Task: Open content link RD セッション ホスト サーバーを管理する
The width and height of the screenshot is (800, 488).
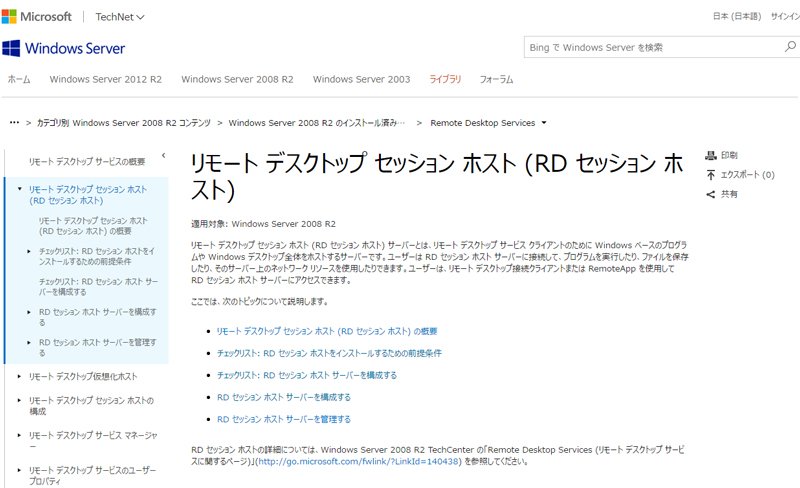Action: pyautogui.click(x=284, y=419)
